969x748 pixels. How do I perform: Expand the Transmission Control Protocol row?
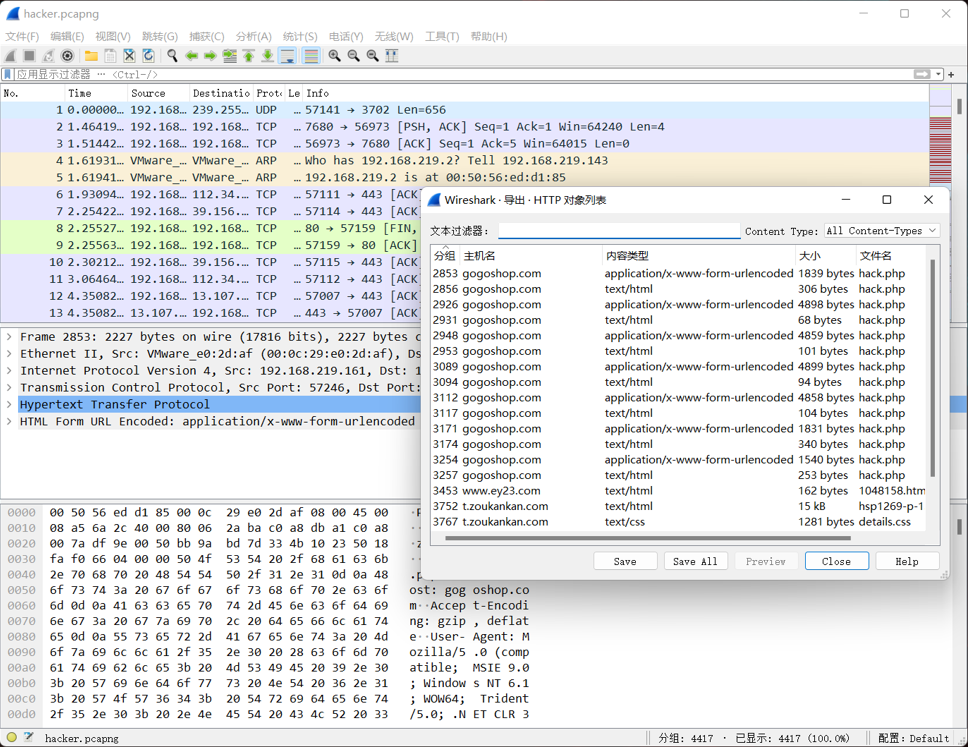click(x=9, y=388)
